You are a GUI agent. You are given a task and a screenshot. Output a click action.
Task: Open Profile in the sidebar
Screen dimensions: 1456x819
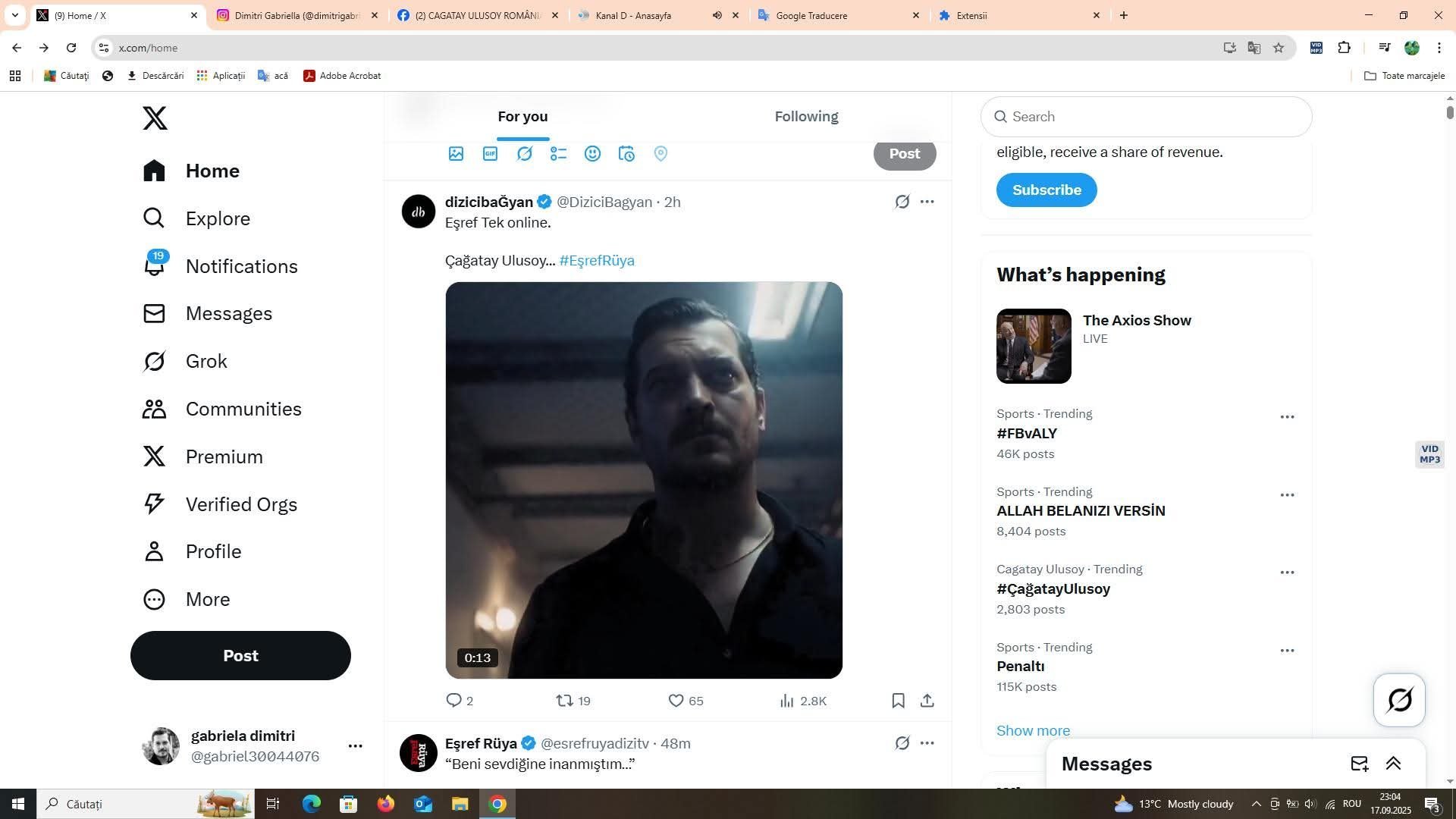(192, 551)
